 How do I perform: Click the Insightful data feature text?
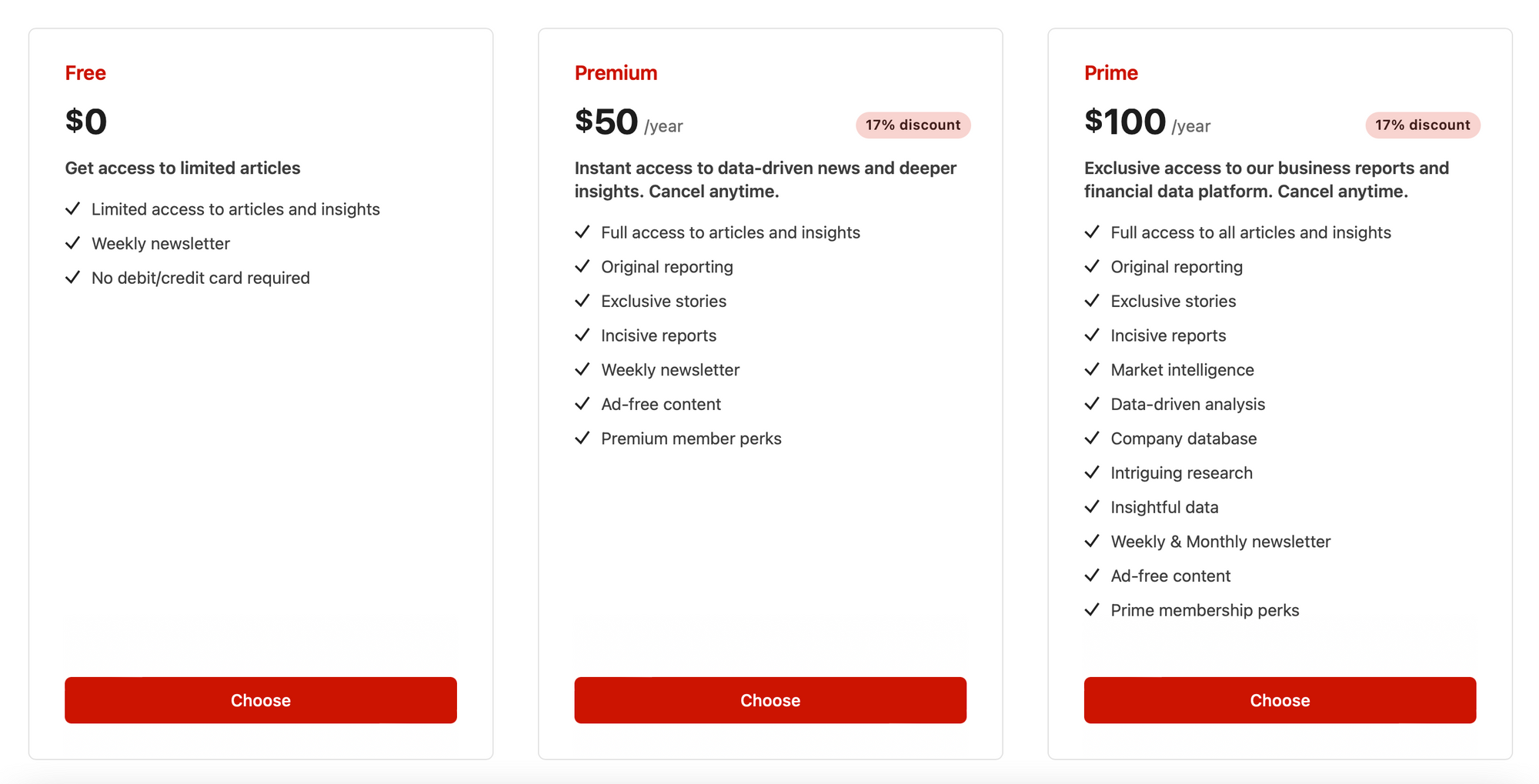(1164, 507)
